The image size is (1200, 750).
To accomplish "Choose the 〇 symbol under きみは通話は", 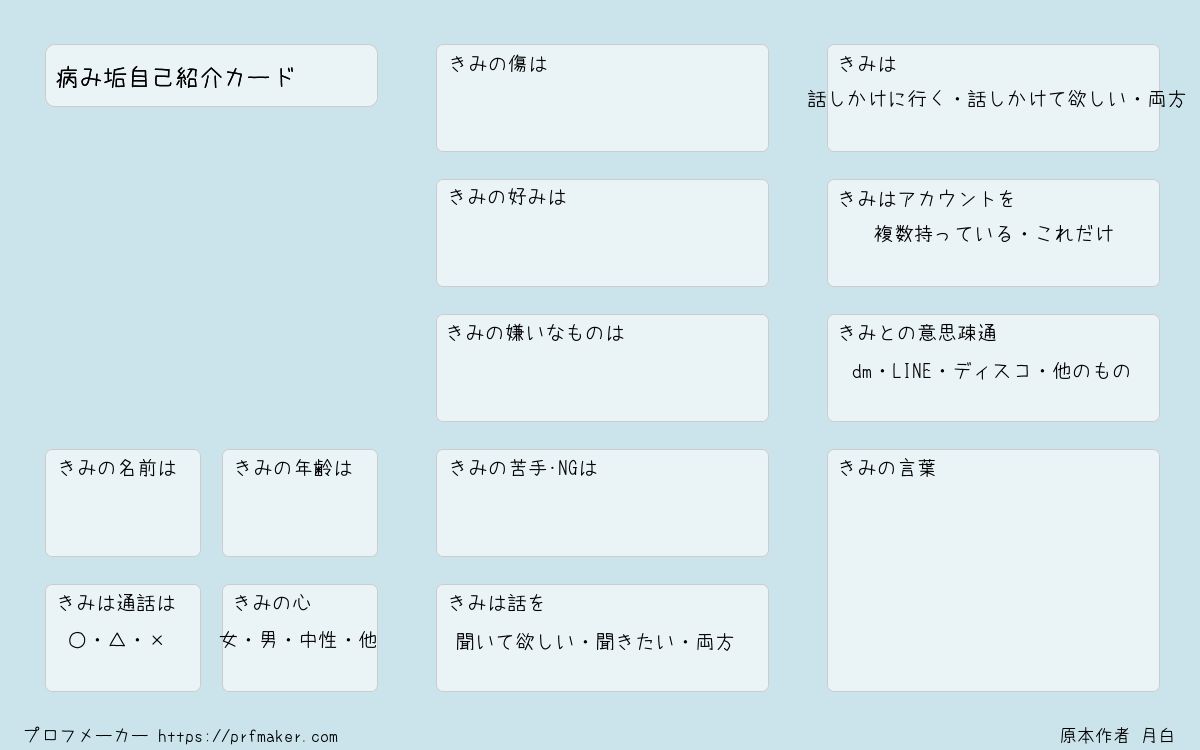I will (77, 640).
